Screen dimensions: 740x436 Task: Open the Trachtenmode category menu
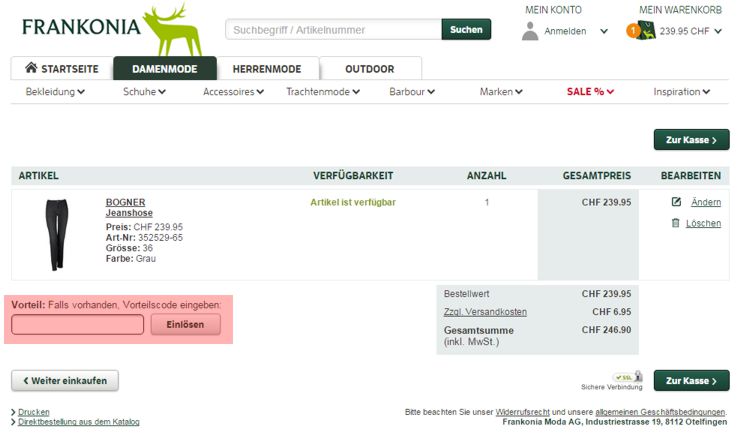click(x=323, y=92)
